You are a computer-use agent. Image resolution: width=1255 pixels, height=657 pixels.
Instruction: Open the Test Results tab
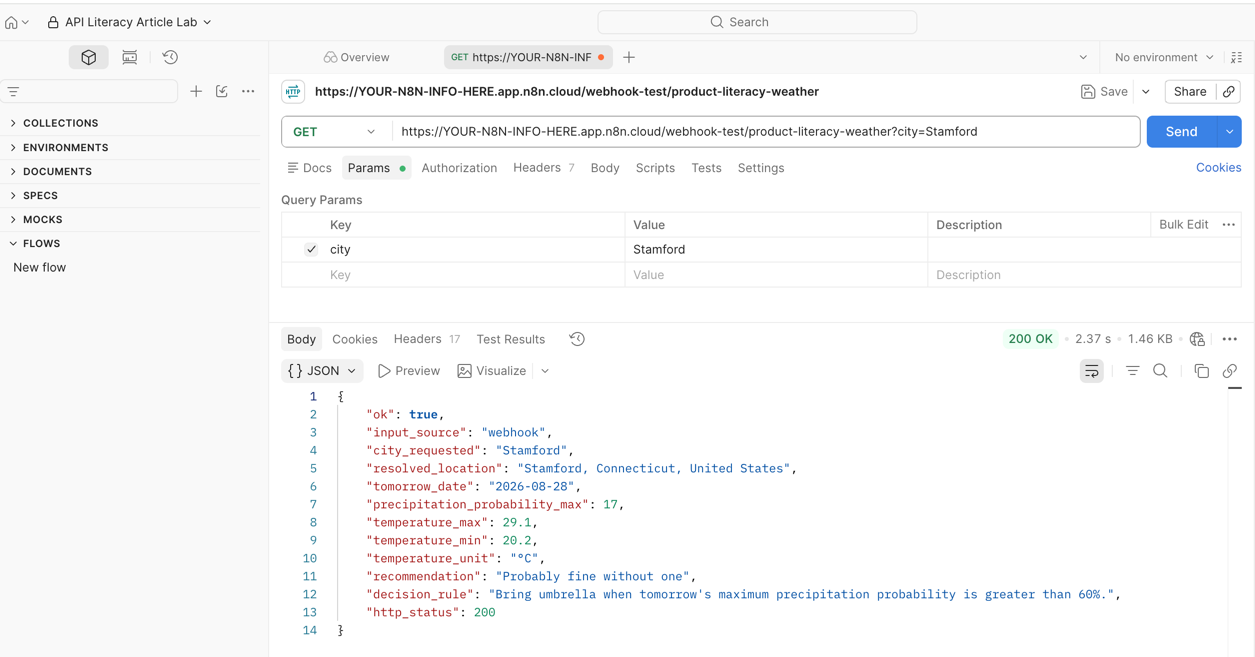coord(511,340)
